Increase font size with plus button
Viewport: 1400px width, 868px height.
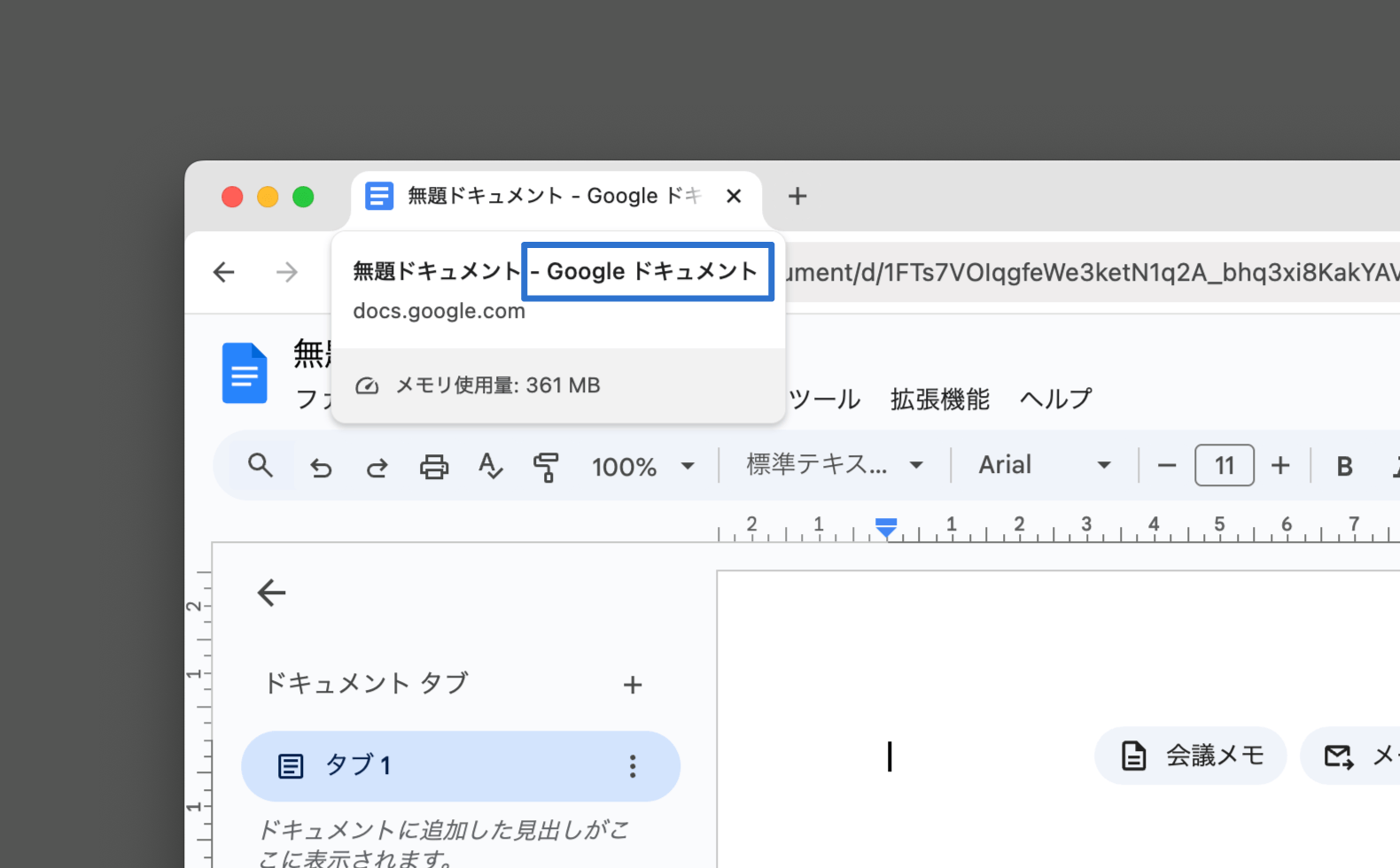1279,466
